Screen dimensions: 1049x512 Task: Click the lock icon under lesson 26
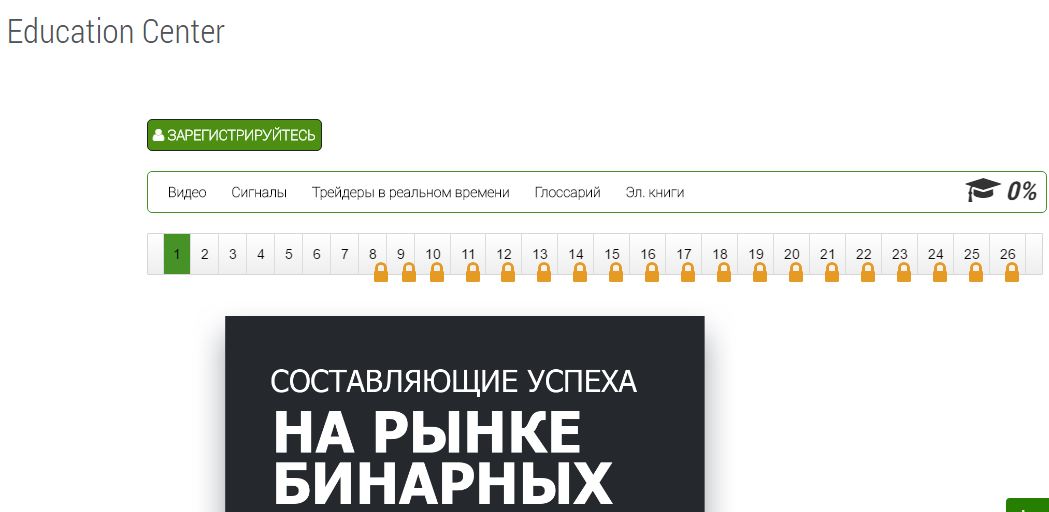click(1012, 272)
